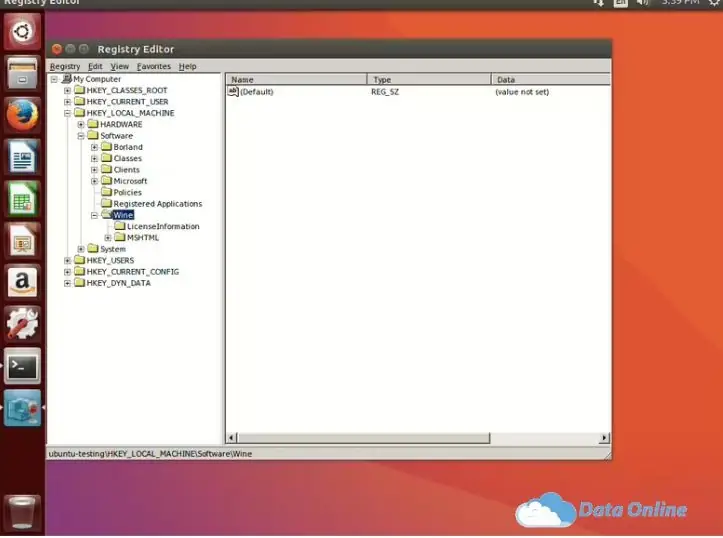
Task: Select the HKEY_USERS key label
Action: (x=110, y=260)
